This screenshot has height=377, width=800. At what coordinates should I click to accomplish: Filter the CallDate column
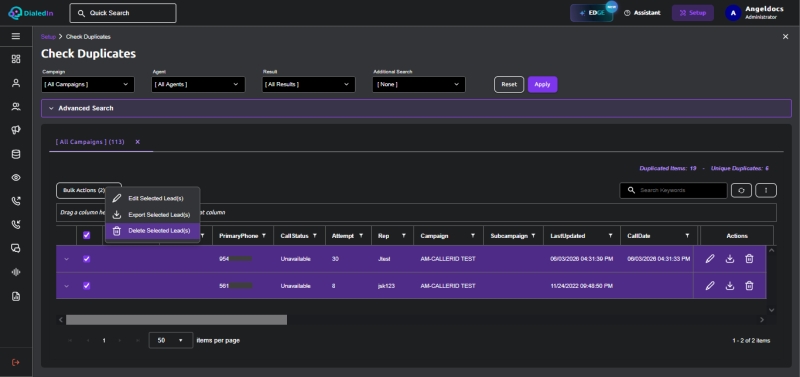click(687, 236)
